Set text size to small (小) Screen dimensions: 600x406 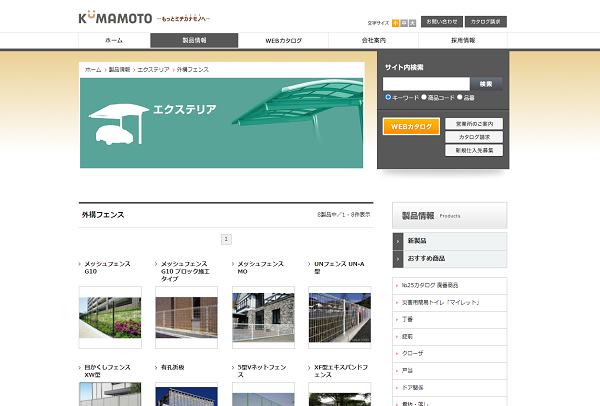point(396,23)
